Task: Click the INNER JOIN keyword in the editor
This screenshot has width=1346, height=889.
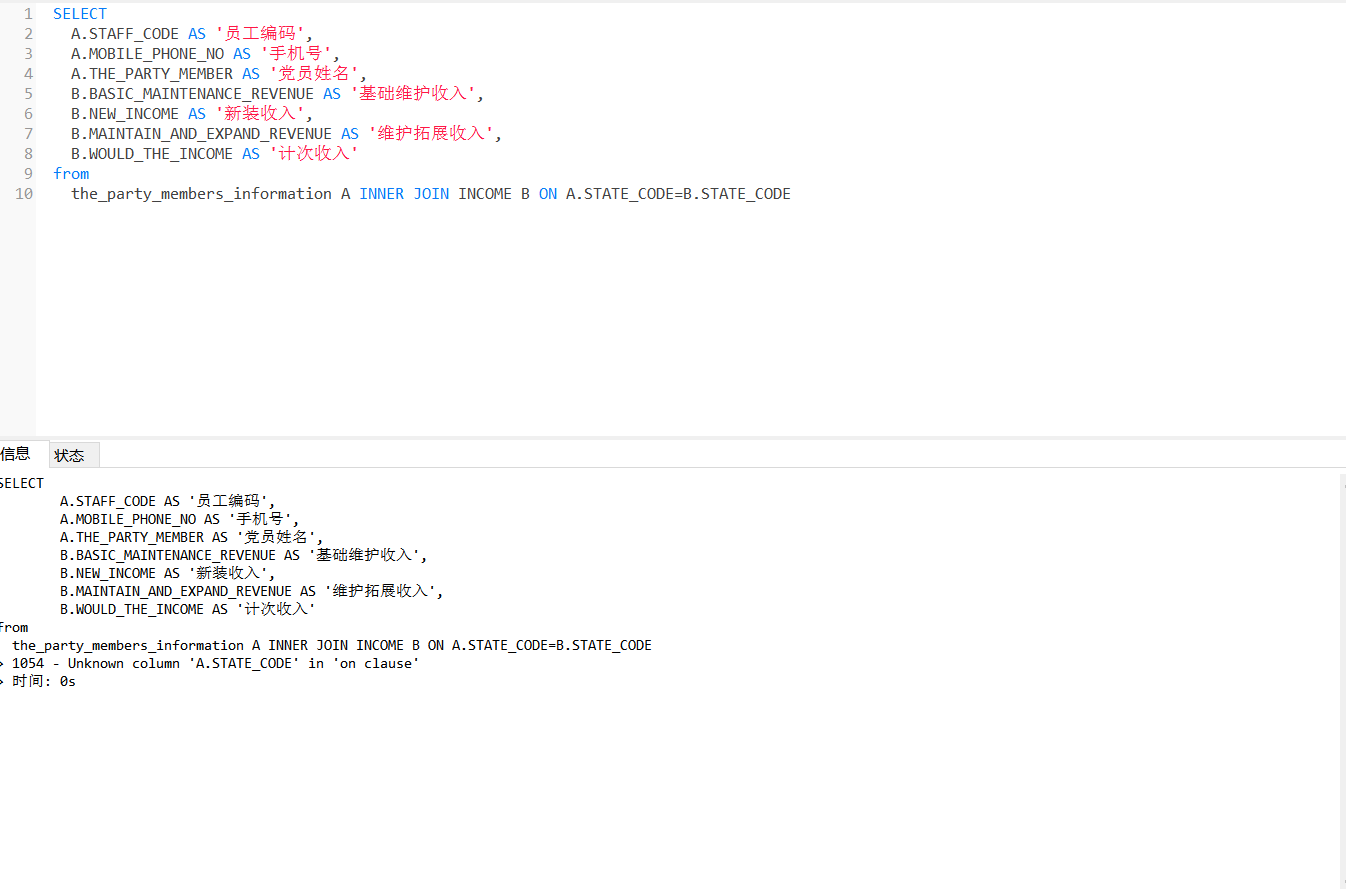Action: (404, 194)
